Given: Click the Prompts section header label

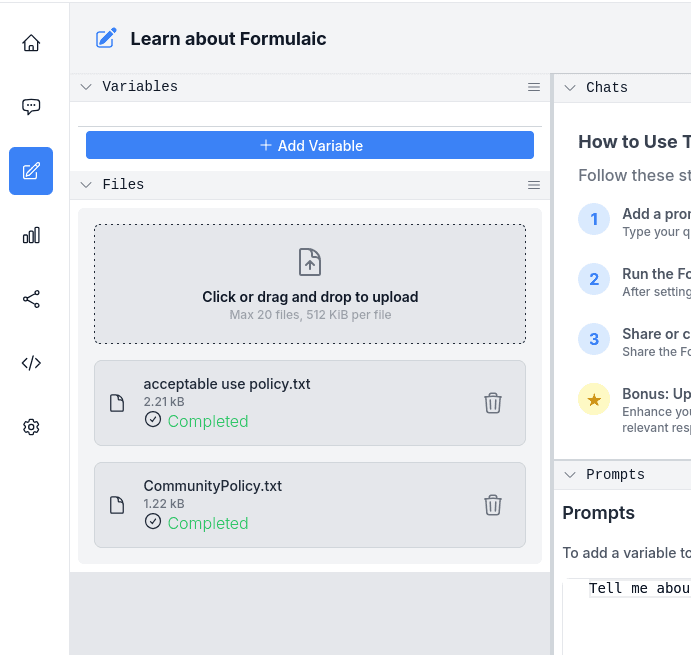Looking at the screenshot, I should [615, 474].
